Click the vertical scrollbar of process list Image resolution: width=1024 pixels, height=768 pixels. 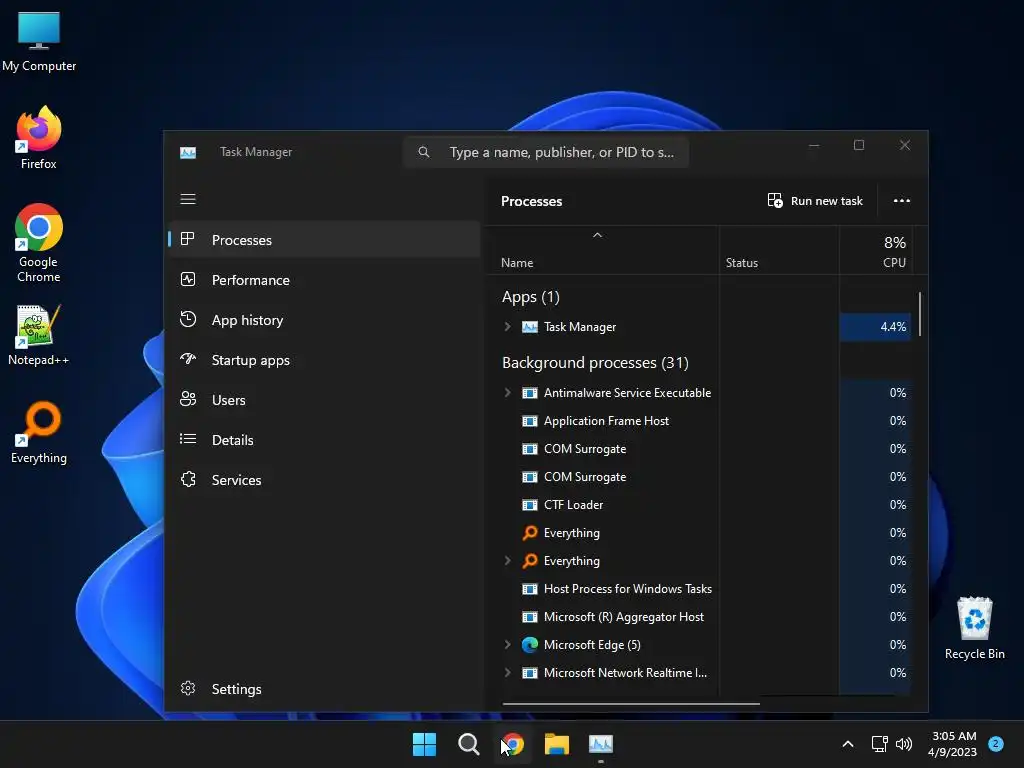[920, 313]
